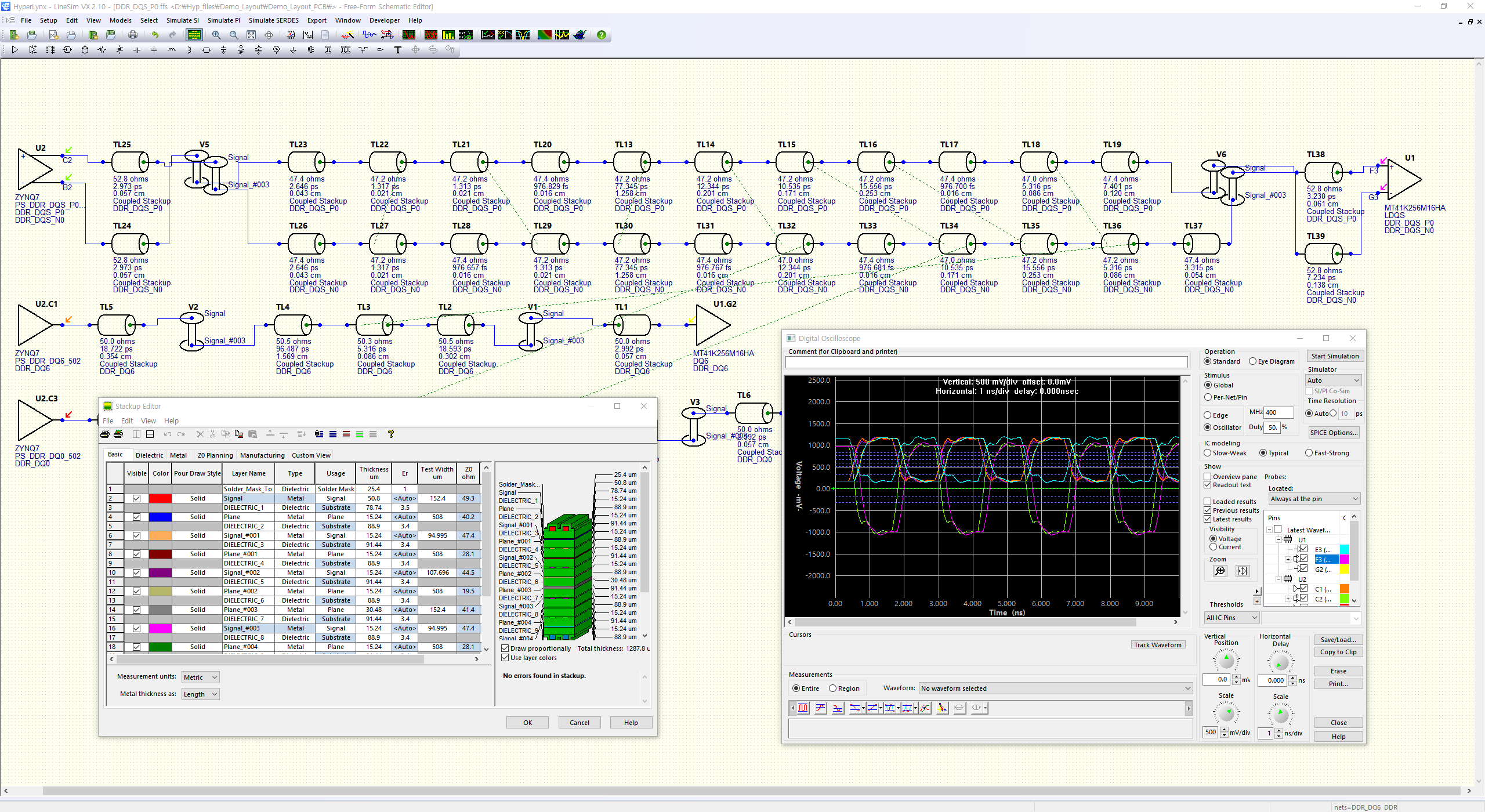Image resolution: width=1485 pixels, height=812 pixels.
Task: Switch to the Z0 Planning tab
Action: point(215,455)
